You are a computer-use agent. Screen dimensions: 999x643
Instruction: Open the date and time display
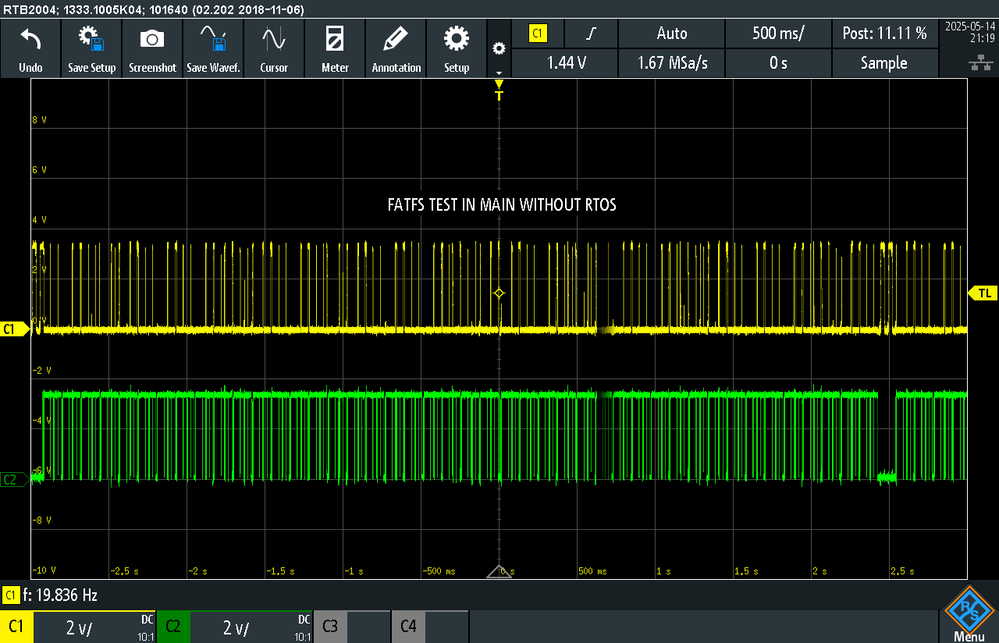970,32
